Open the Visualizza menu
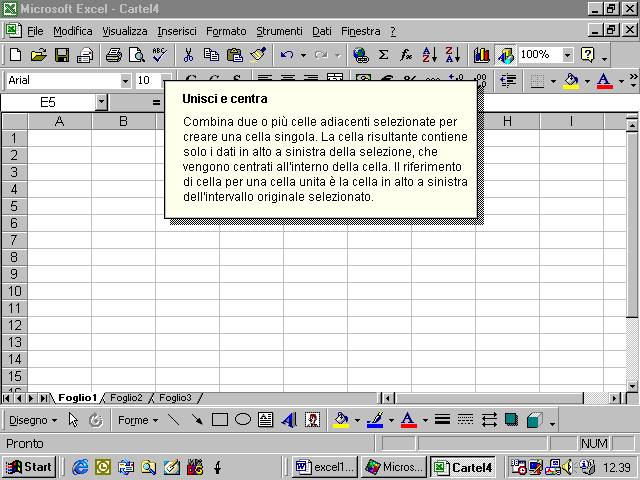This screenshot has height=480, width=640. coord(124,31)
